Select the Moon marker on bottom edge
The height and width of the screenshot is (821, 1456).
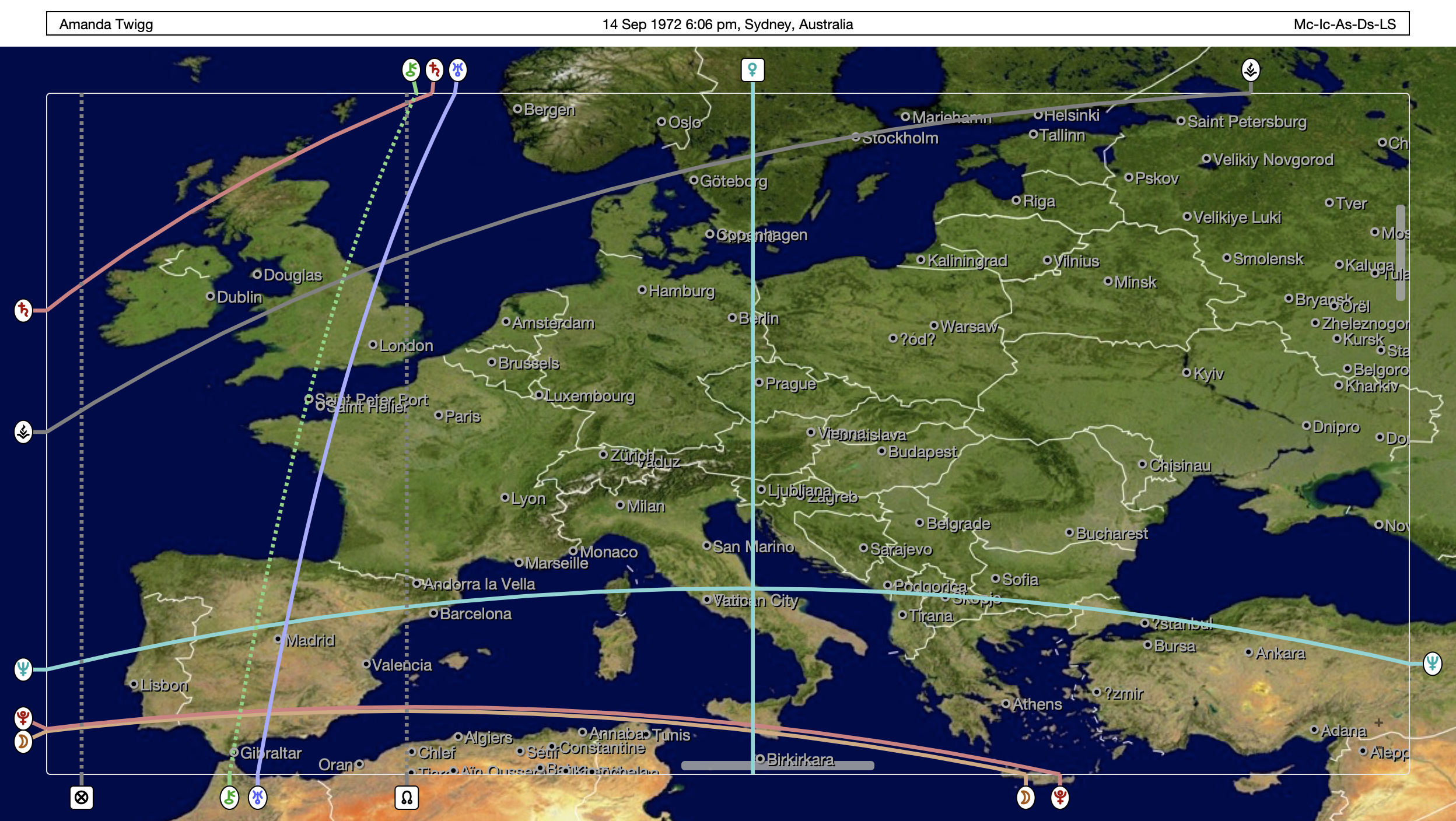coord(1025,797)
